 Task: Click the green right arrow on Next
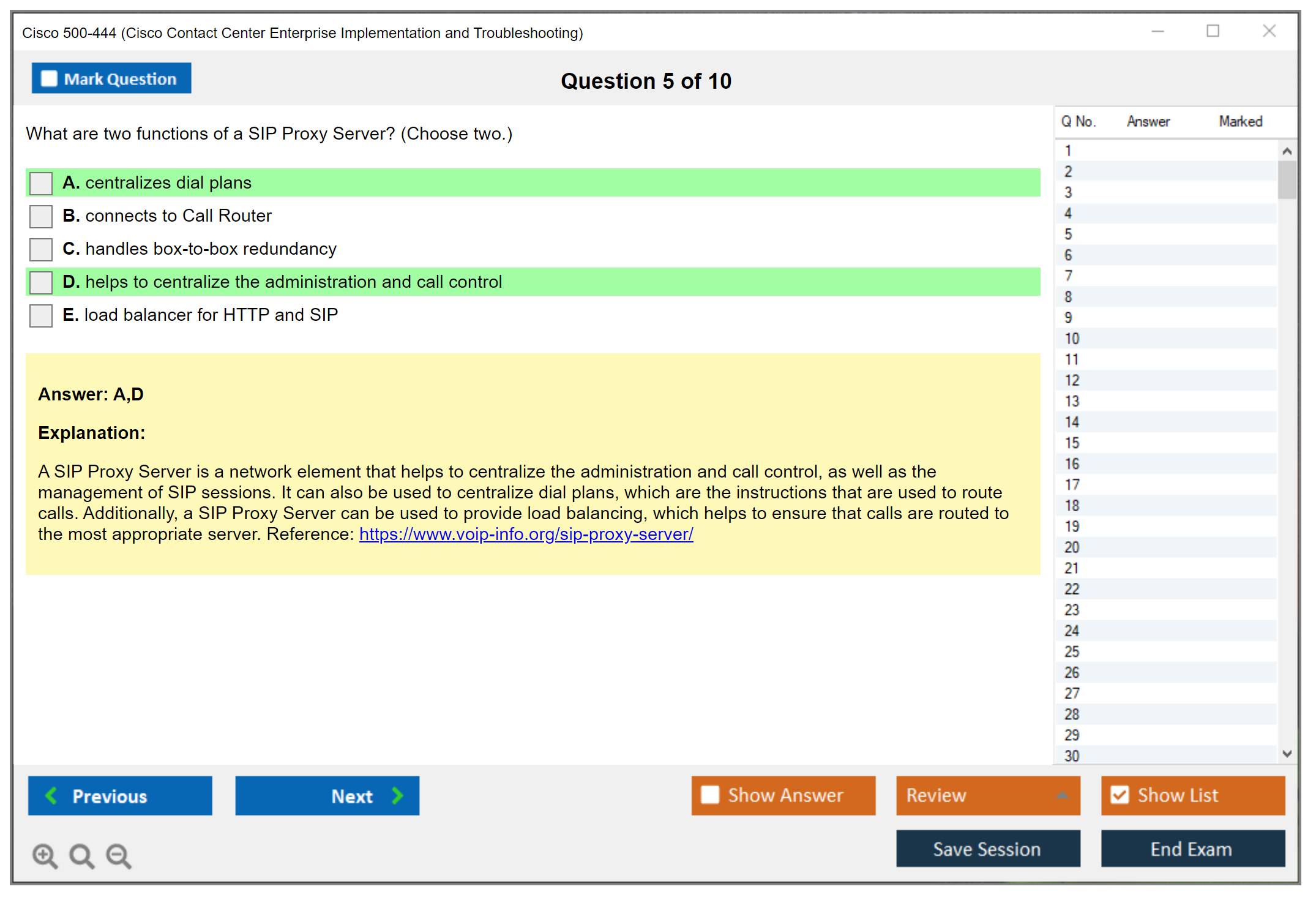click(397, 795)
